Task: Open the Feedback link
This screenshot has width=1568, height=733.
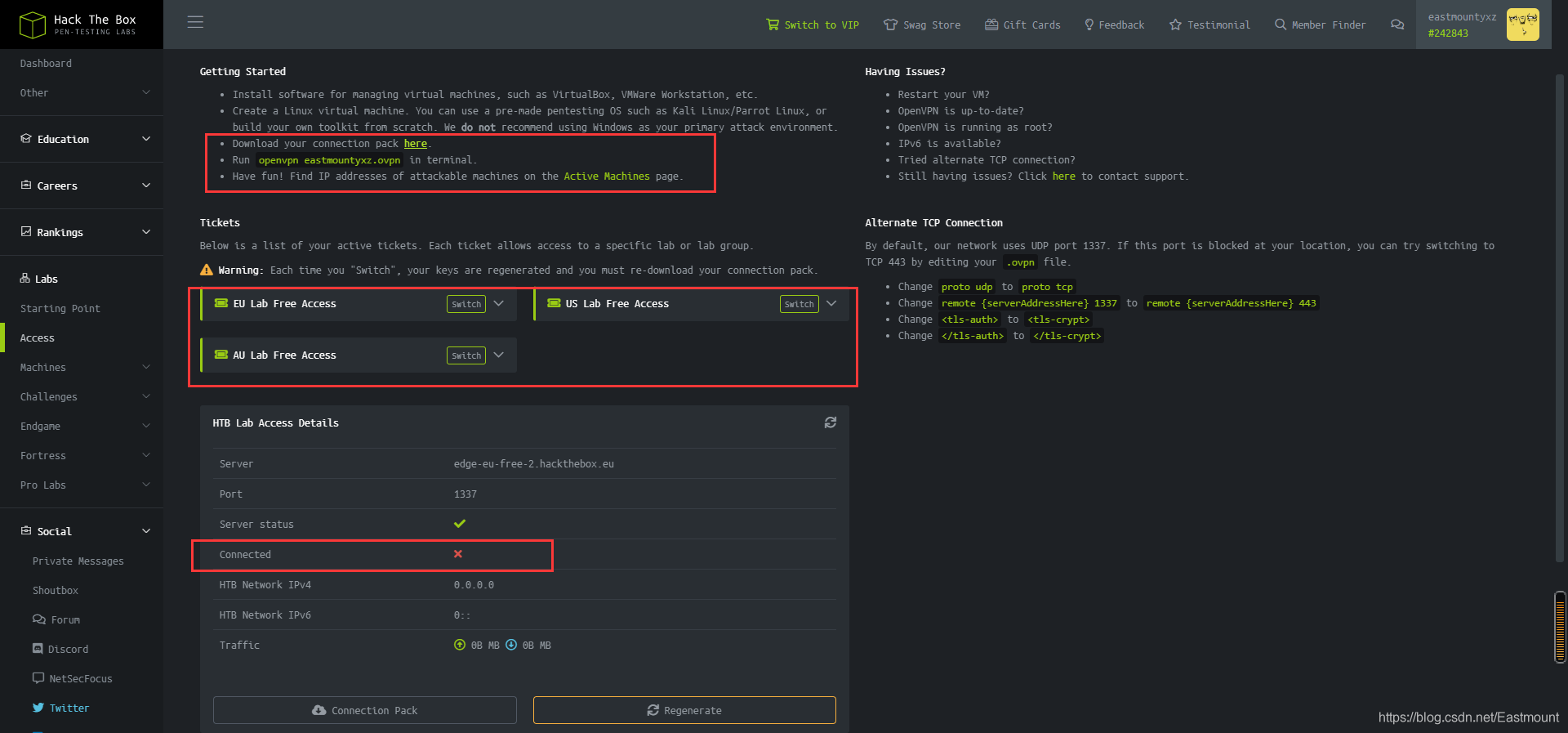Action: [1115, 25]
